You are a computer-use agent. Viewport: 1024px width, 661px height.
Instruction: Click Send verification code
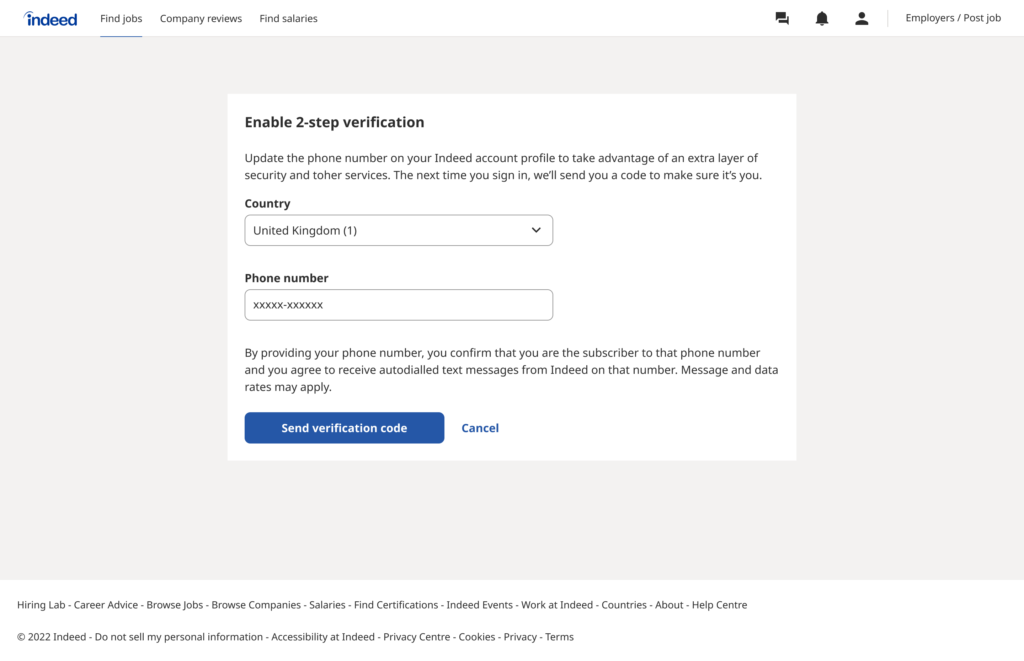click(x=344, y=427)
